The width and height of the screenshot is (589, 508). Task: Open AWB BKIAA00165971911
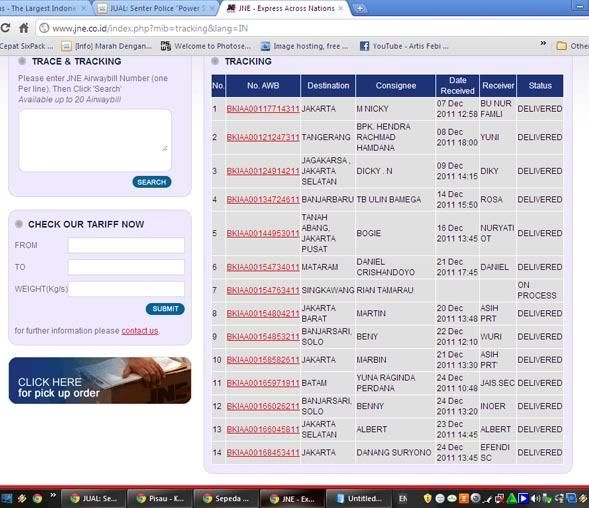tap(263, 383)
